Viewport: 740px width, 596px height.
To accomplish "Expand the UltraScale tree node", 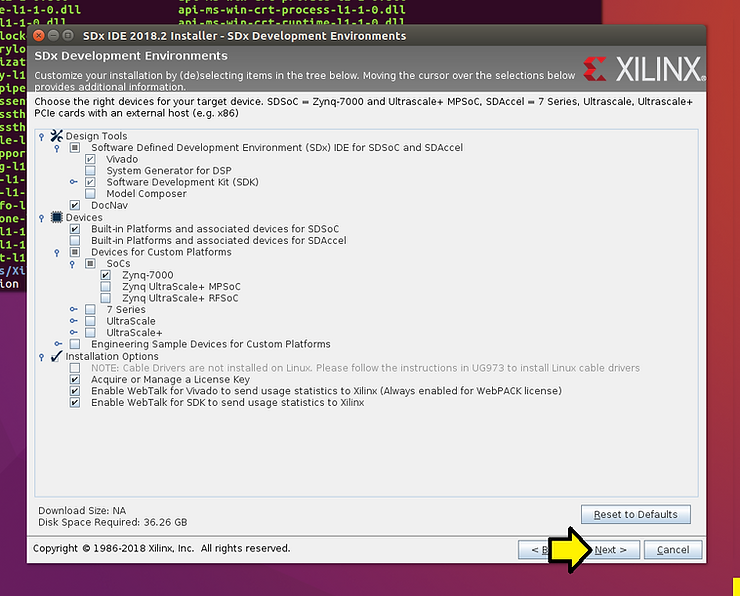I will point(73,321).
